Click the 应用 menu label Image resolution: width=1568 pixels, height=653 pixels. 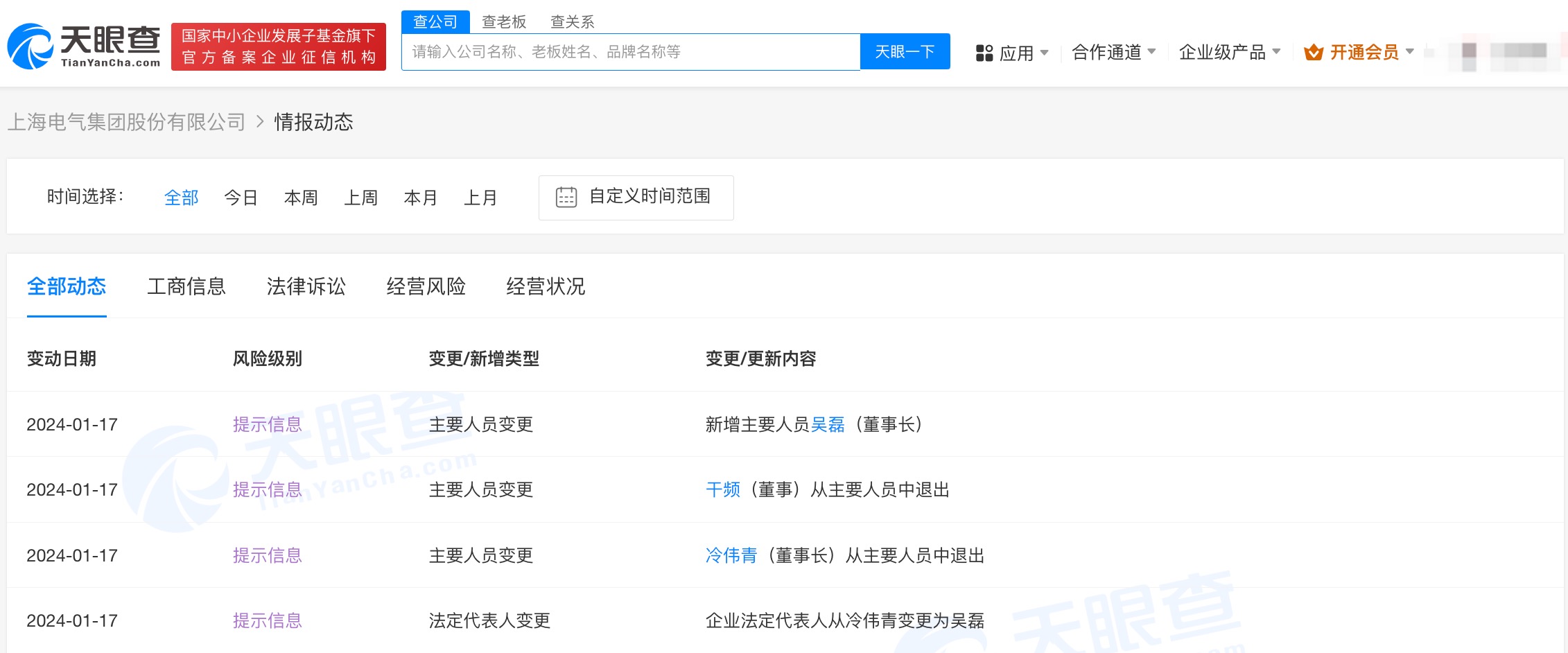pos(1016,53)
